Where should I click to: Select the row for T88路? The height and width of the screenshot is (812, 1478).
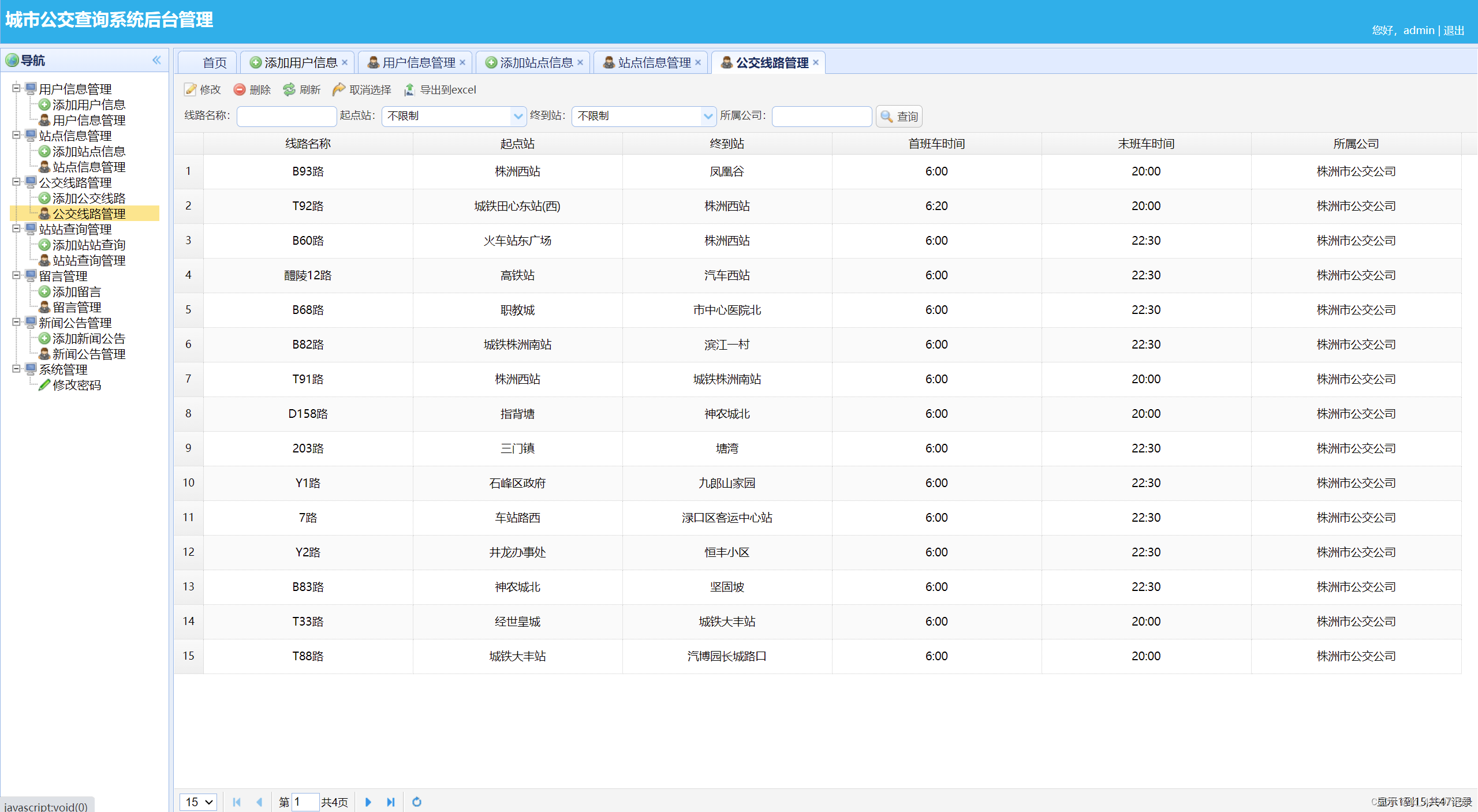click(818, 656)
